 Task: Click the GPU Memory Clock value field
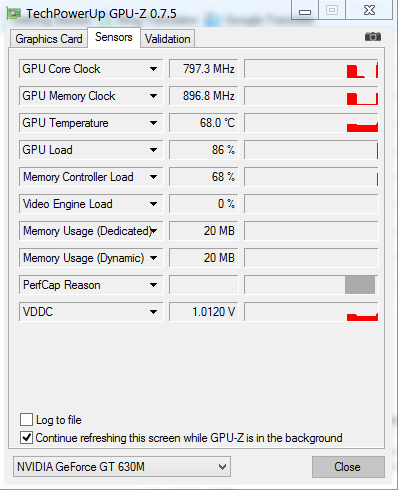pyautogui.click(x=204, y=96)
